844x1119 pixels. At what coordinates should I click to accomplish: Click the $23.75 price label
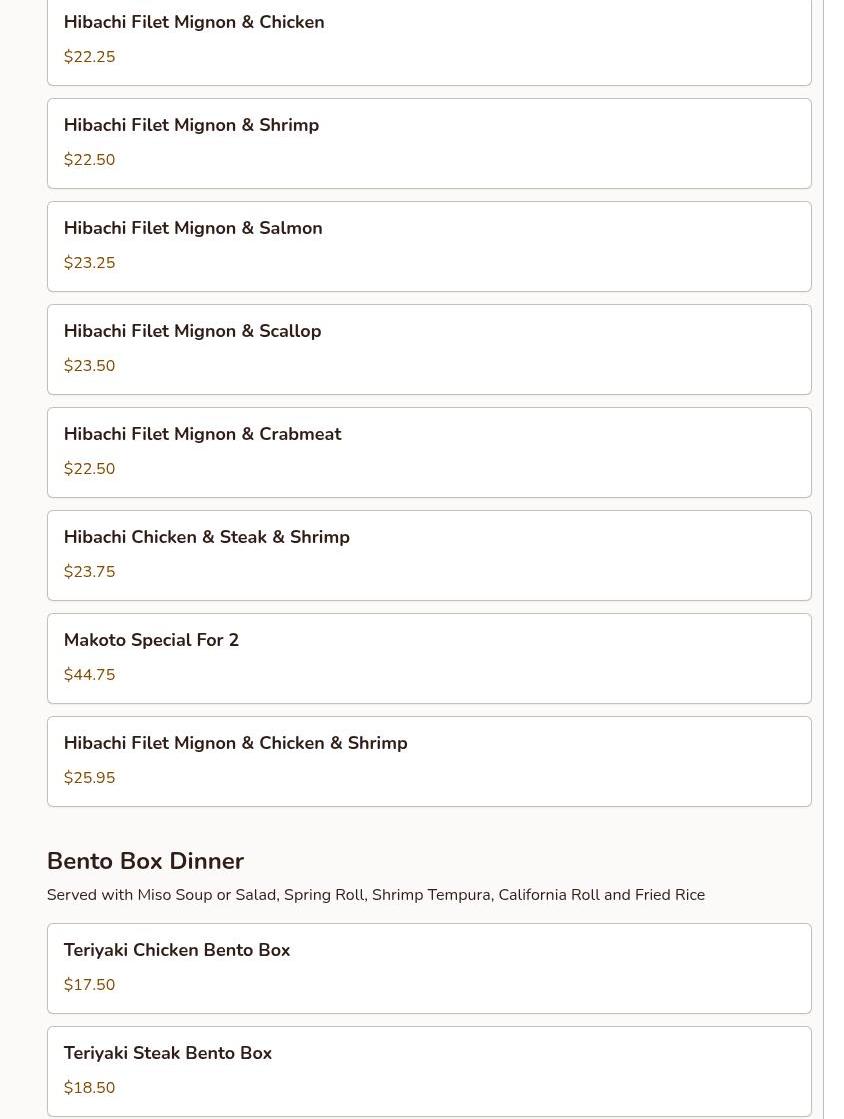coord(89,572)
